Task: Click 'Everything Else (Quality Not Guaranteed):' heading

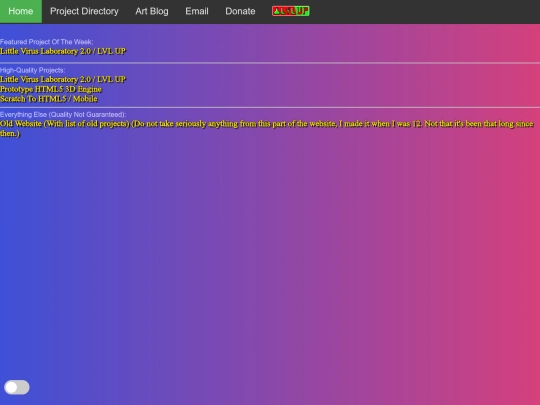Action: 63,114
